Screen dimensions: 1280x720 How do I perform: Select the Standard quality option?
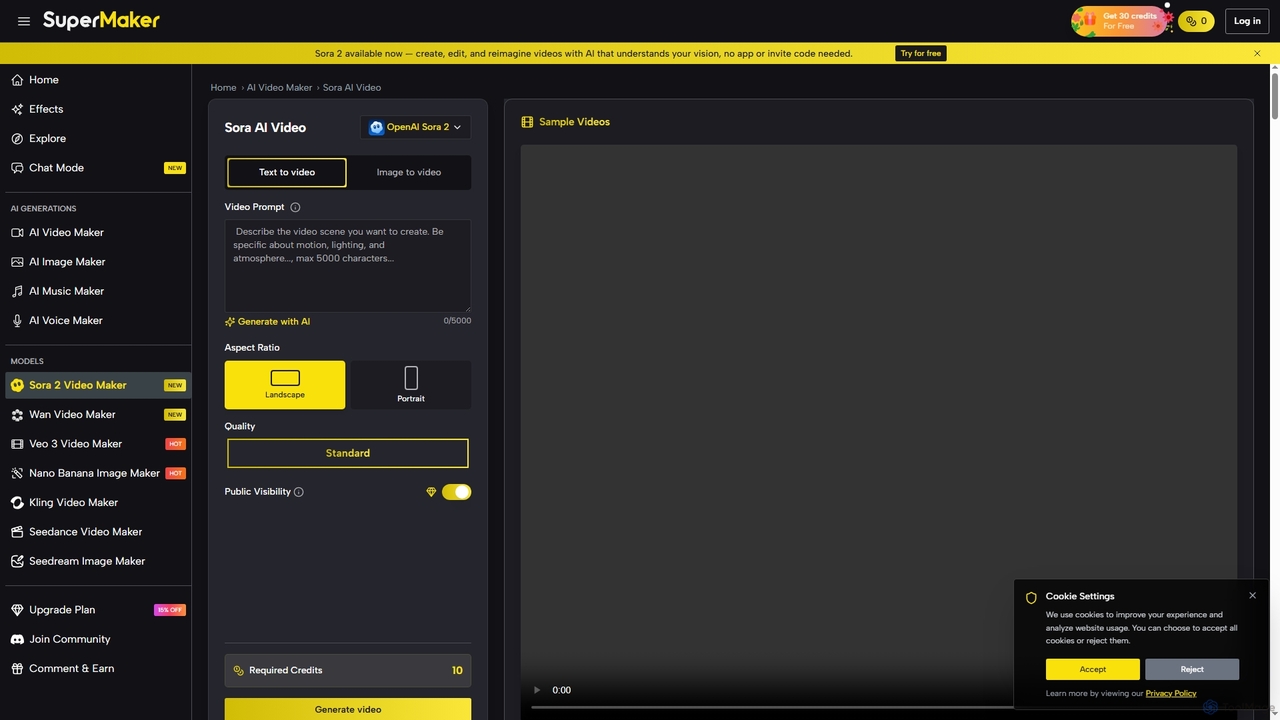[x=348, y=453]
